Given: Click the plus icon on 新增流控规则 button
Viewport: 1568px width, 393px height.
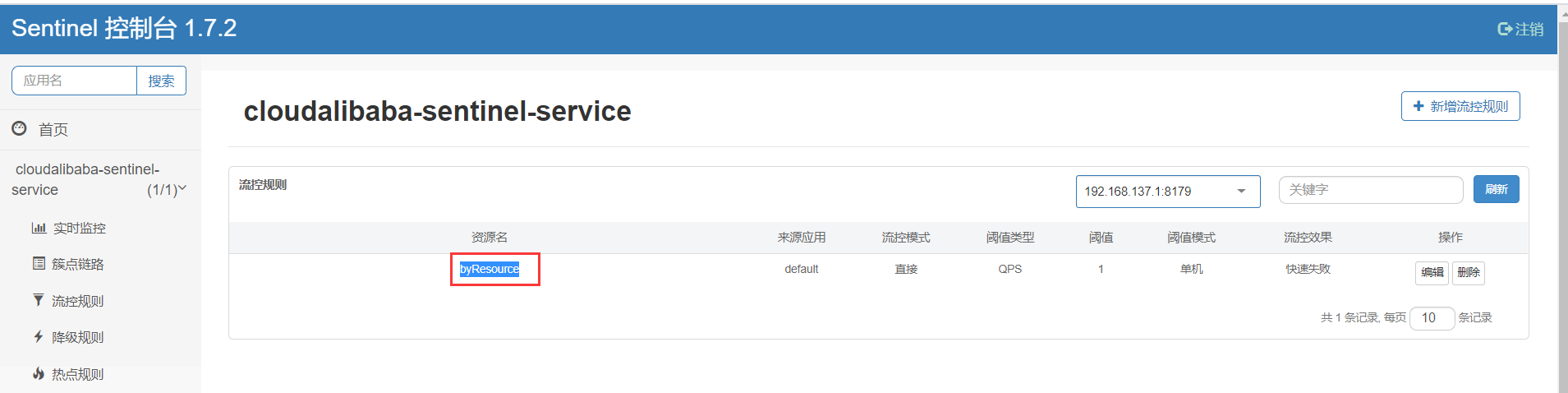Looking at the screenshot, I should tap(1419, 106).
